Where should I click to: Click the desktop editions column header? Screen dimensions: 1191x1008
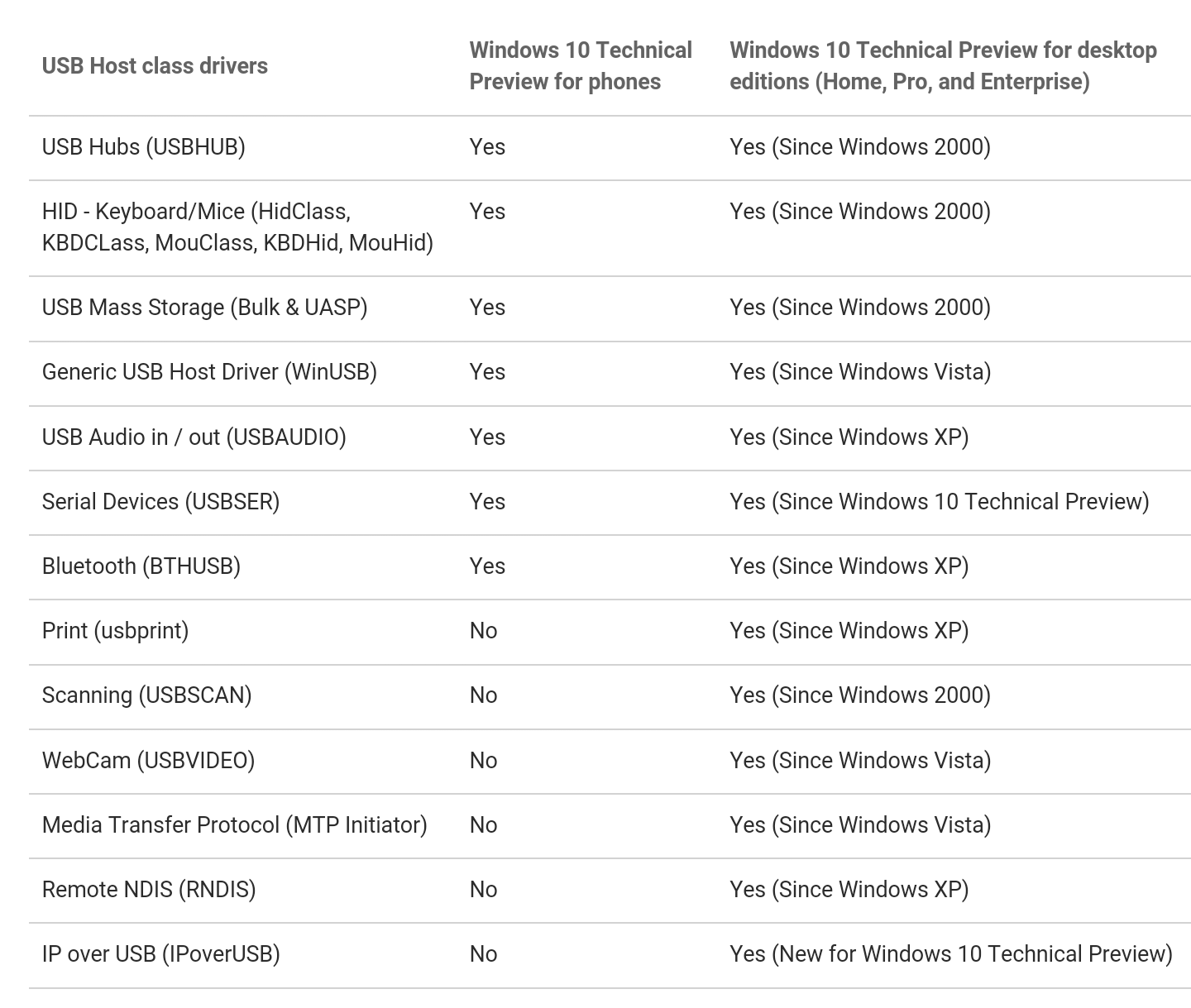[x=943, y=66]
